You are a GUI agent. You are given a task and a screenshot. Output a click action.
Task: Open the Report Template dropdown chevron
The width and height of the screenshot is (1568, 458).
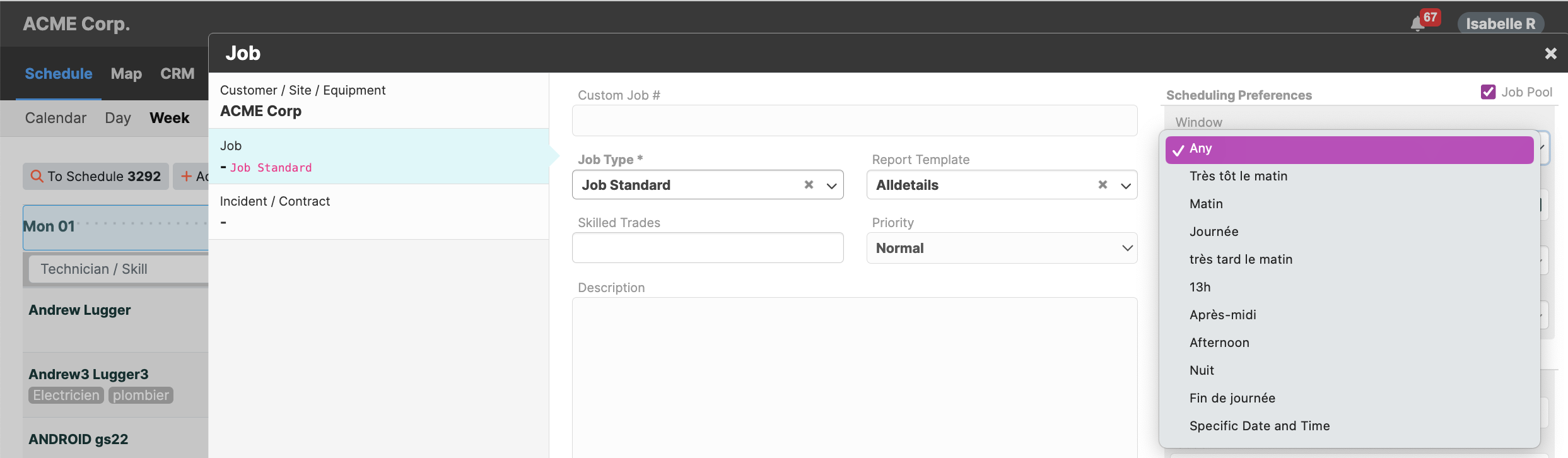coord(1126,185)
